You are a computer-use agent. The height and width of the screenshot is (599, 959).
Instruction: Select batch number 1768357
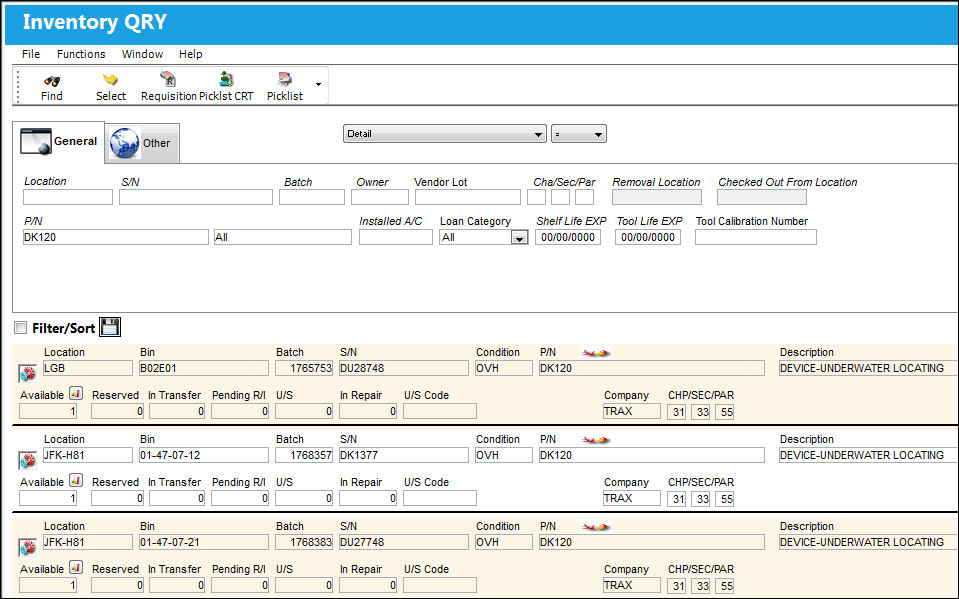pyautogui.click(x=304, y=455)
